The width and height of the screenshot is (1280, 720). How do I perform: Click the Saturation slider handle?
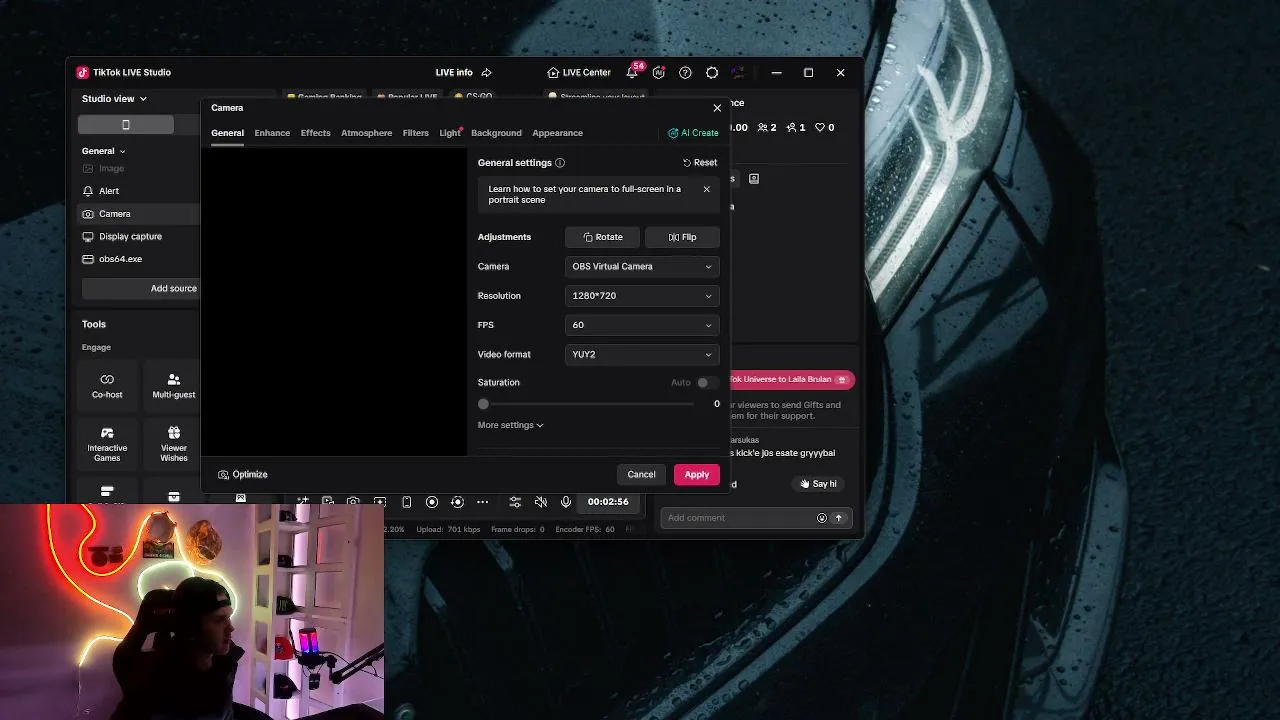pos(483,404)
